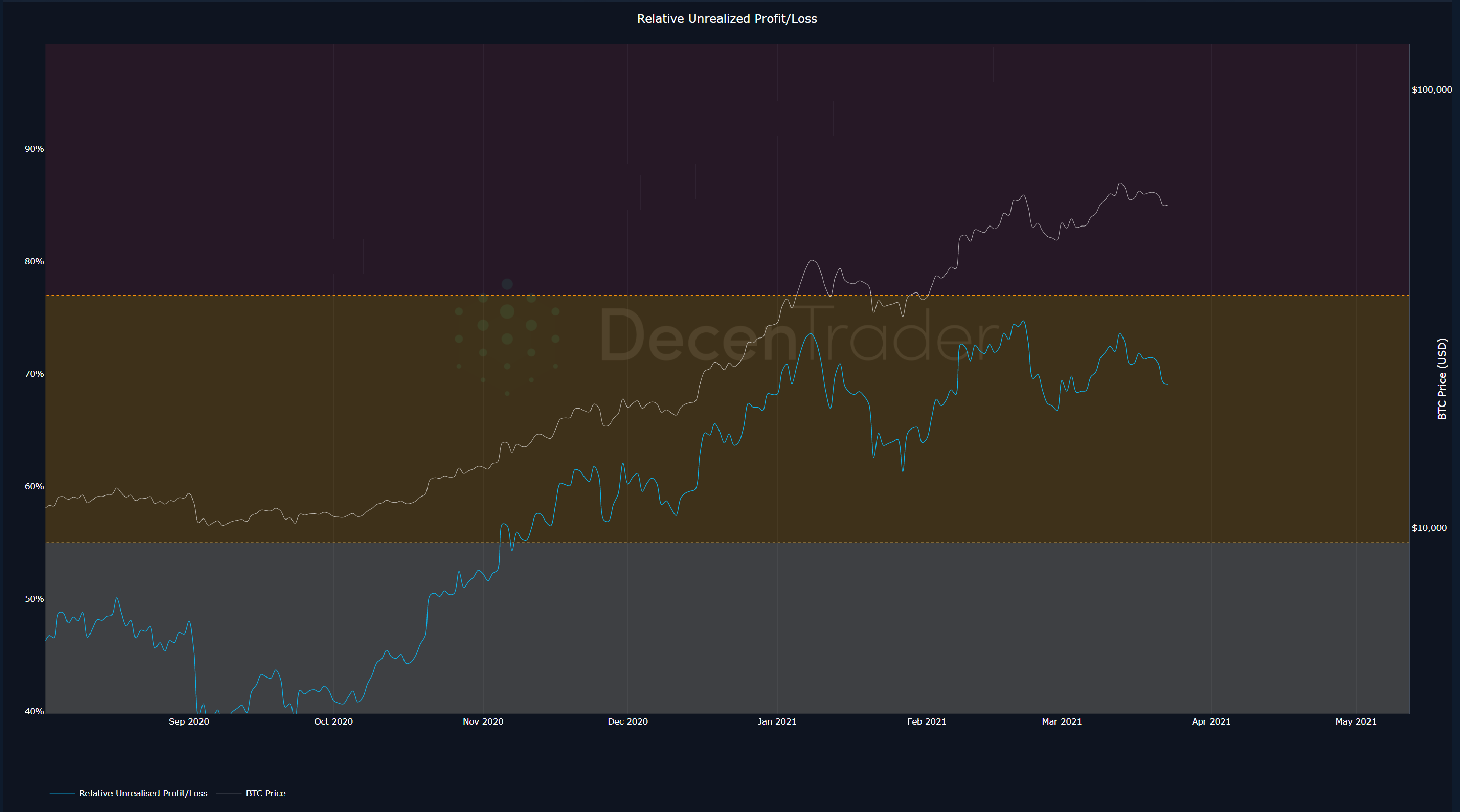Click the Mar 2021 x-axis label

click(1062, 721)
